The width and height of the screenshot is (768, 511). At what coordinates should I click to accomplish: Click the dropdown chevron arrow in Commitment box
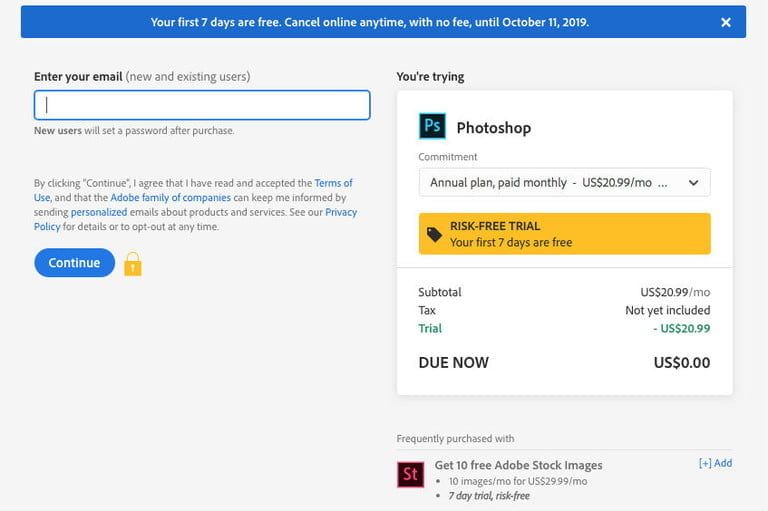pos(693,183)
